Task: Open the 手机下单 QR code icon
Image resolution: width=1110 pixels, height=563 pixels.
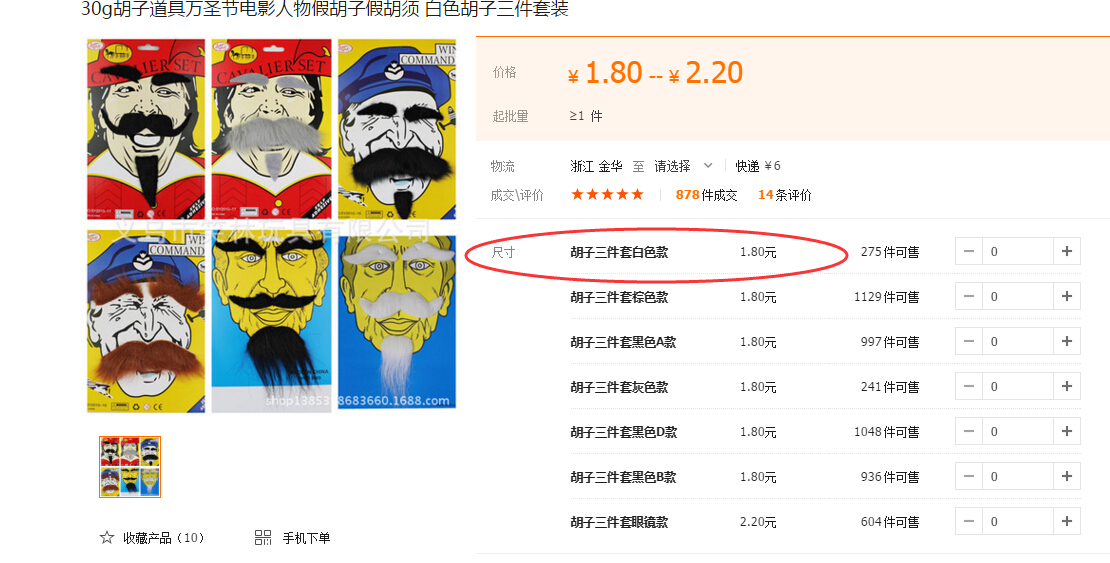Action: (x=263, y=538)
